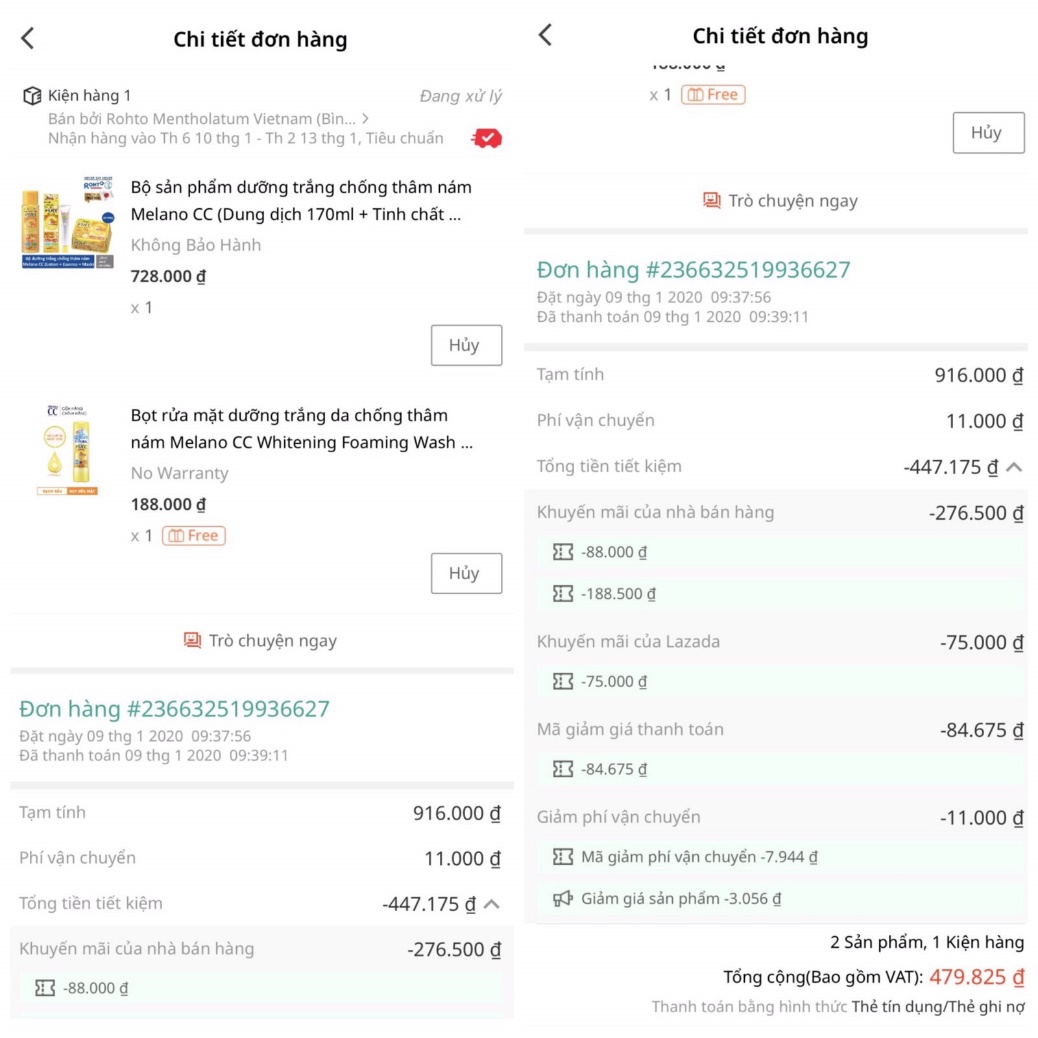Tap the voucher icon next to -188.500 đ
The height and width of the screenshot is (1038, 1038).
tap(563, 593)
